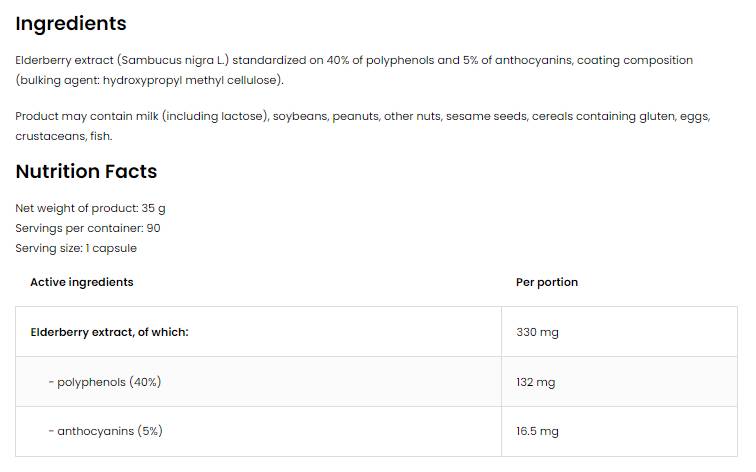Click the '132 mg' table value

tap(535, 382)
